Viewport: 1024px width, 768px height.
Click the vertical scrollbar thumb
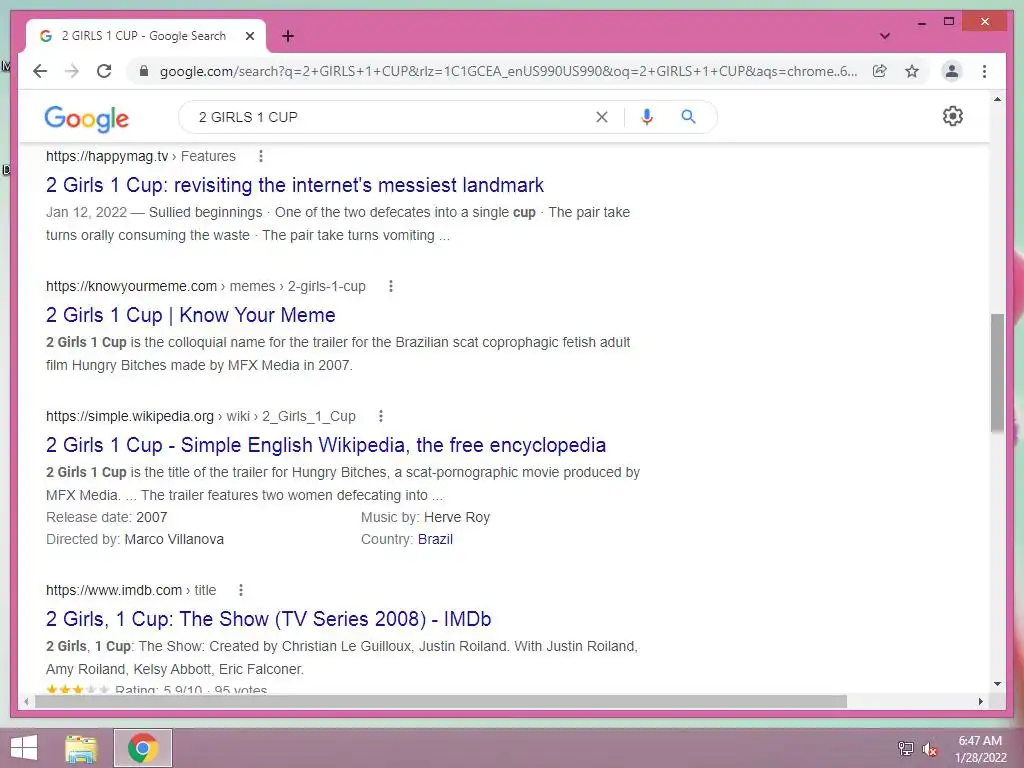coord(997,372)
